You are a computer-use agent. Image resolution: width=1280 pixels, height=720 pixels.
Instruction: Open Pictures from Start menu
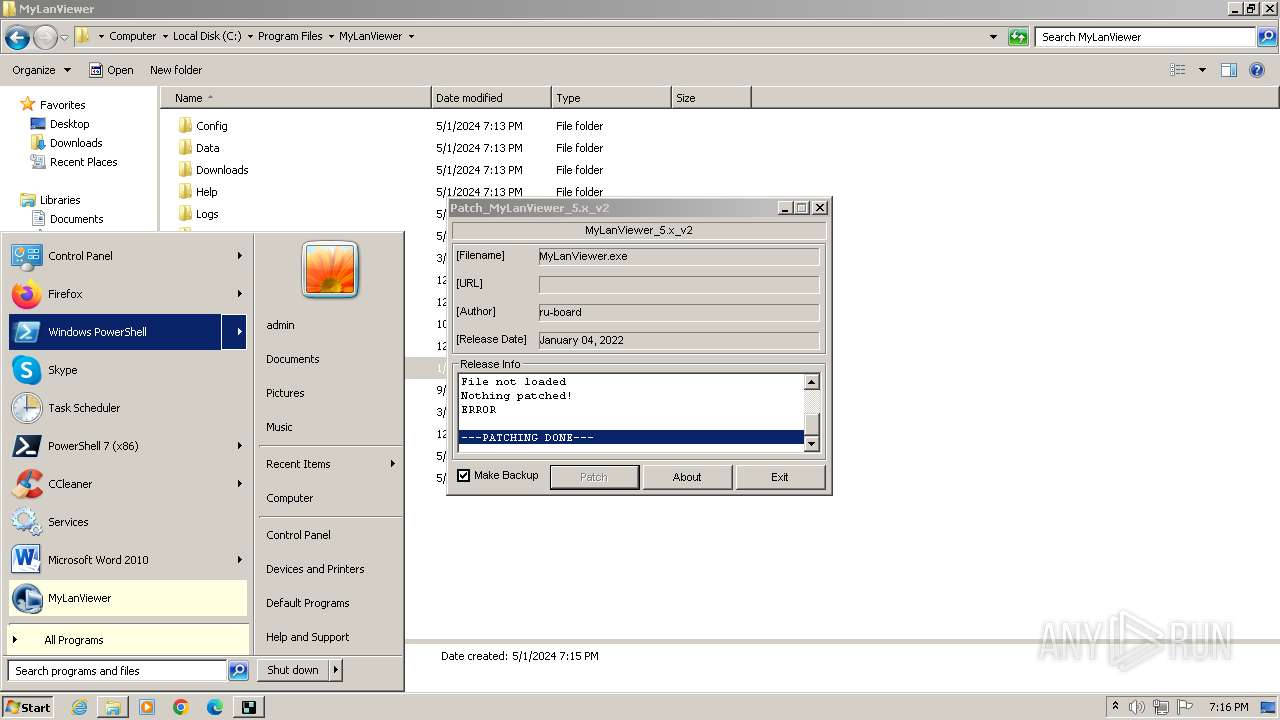tap(286, 393)
